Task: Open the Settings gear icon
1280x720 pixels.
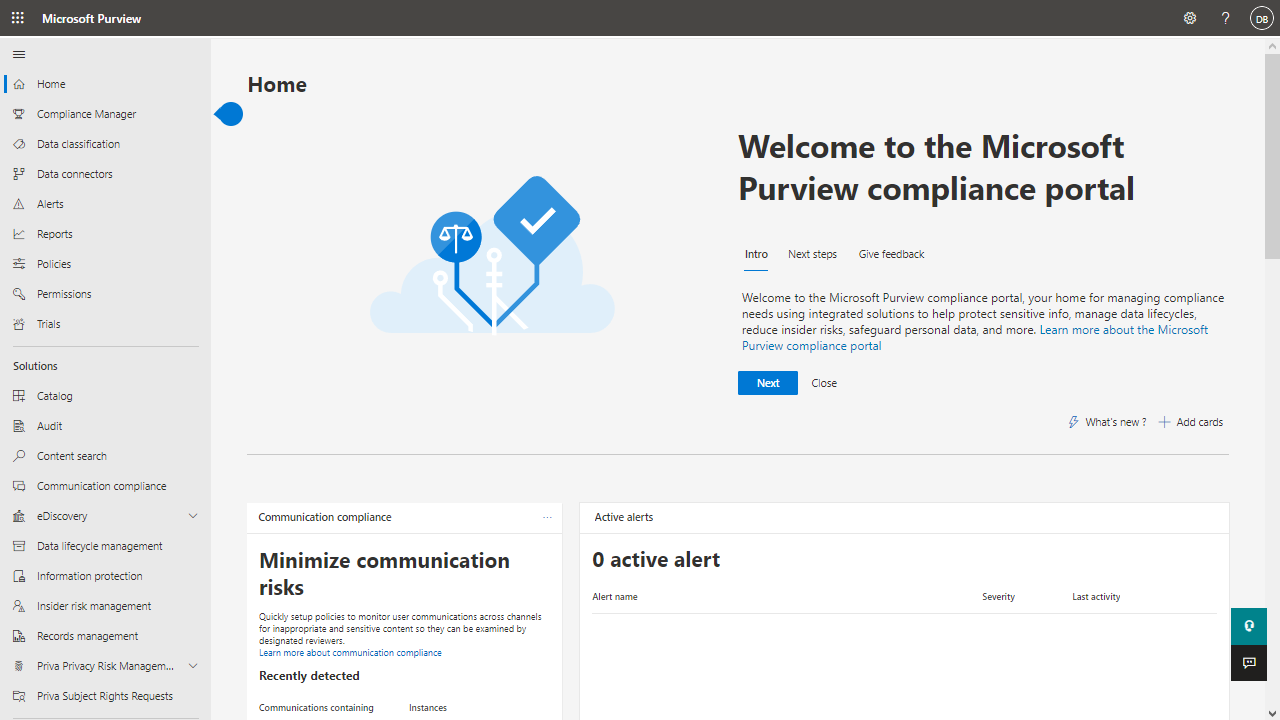Action: [1190, 18]
